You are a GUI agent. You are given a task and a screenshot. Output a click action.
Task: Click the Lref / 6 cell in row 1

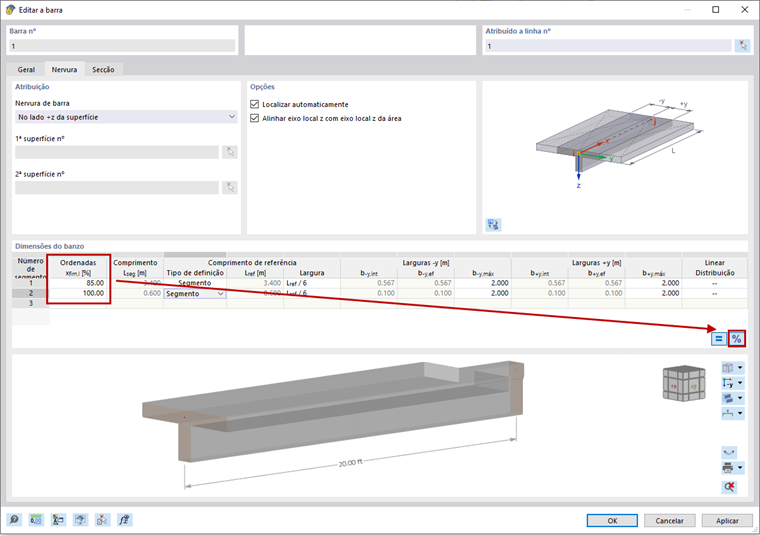click(x=312, y=283)
